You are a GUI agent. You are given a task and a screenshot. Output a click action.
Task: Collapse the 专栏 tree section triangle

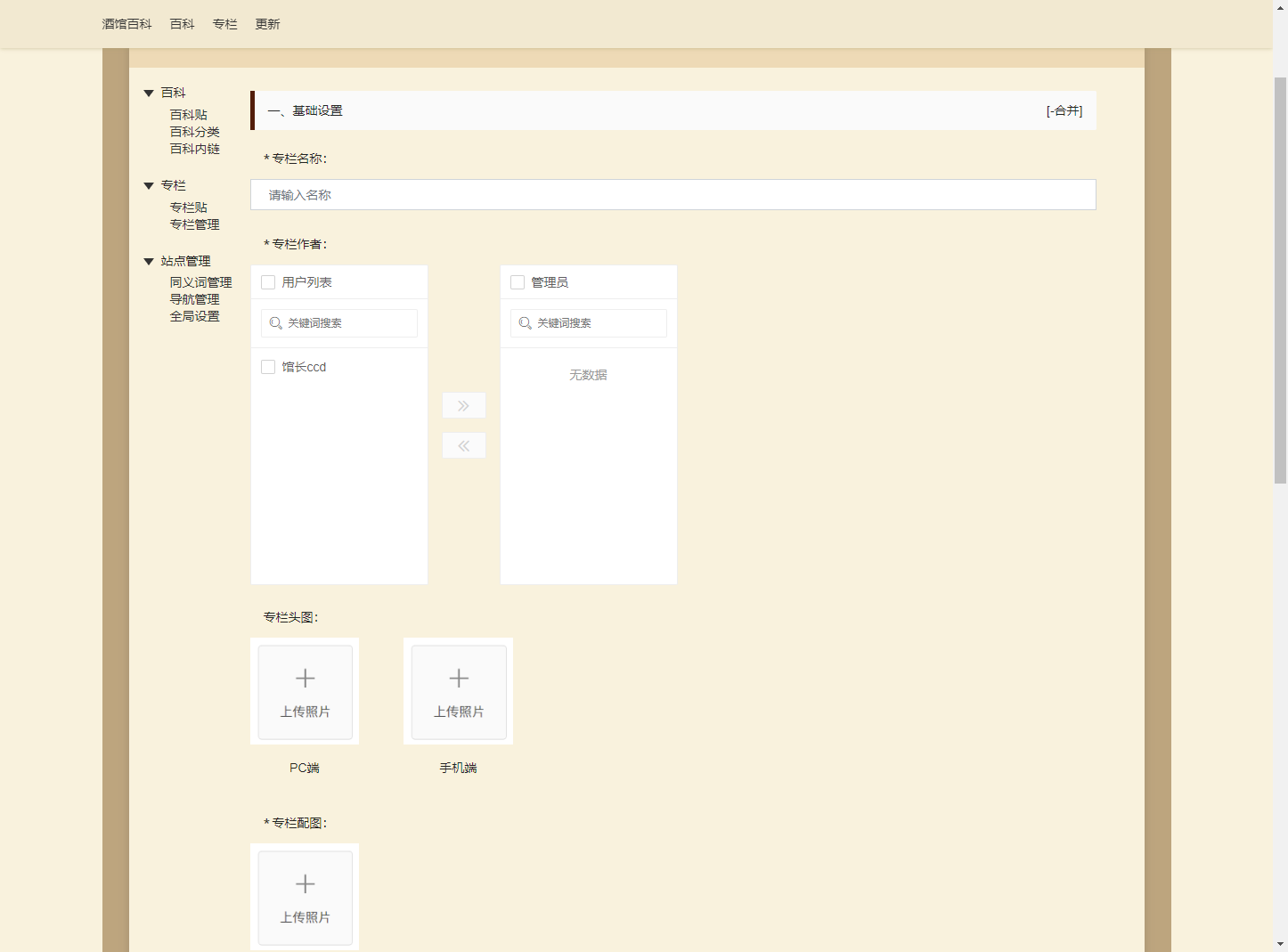pyautogui.click(x=149, y=185)
